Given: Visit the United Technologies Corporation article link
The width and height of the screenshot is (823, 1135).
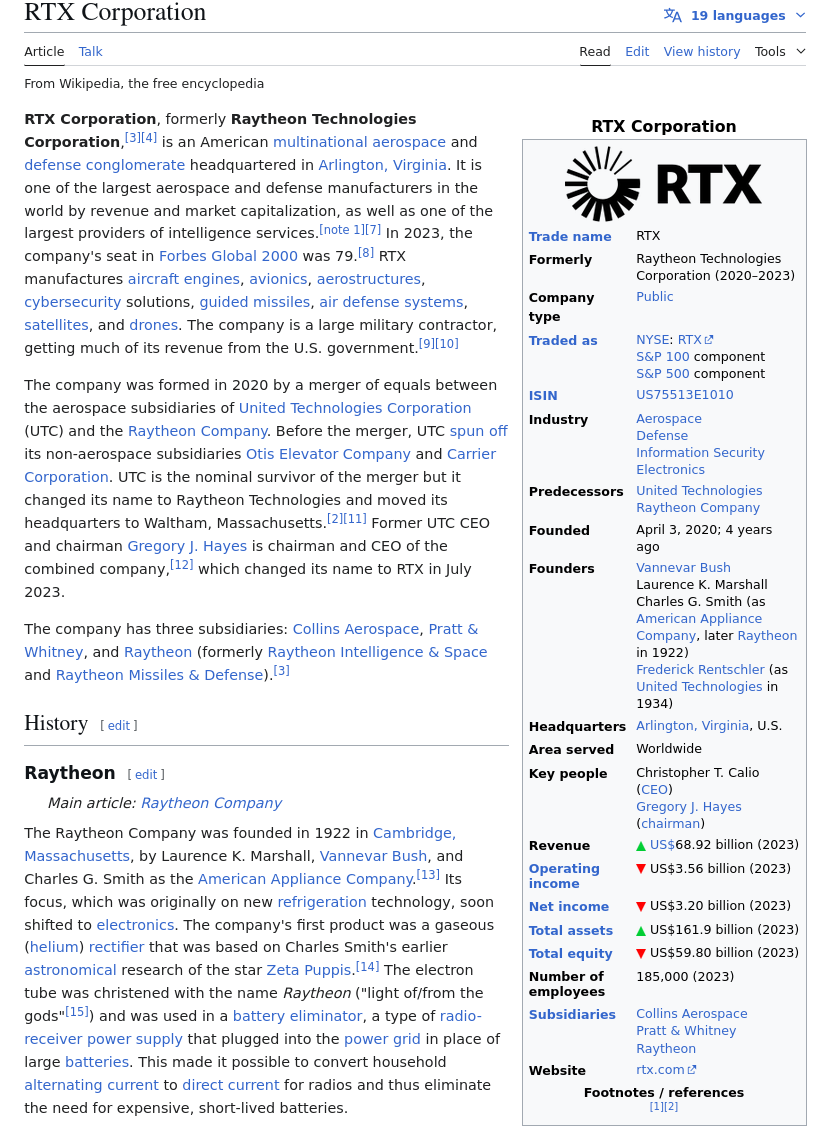Looking at the screenshot, I should tap(355, 408).
